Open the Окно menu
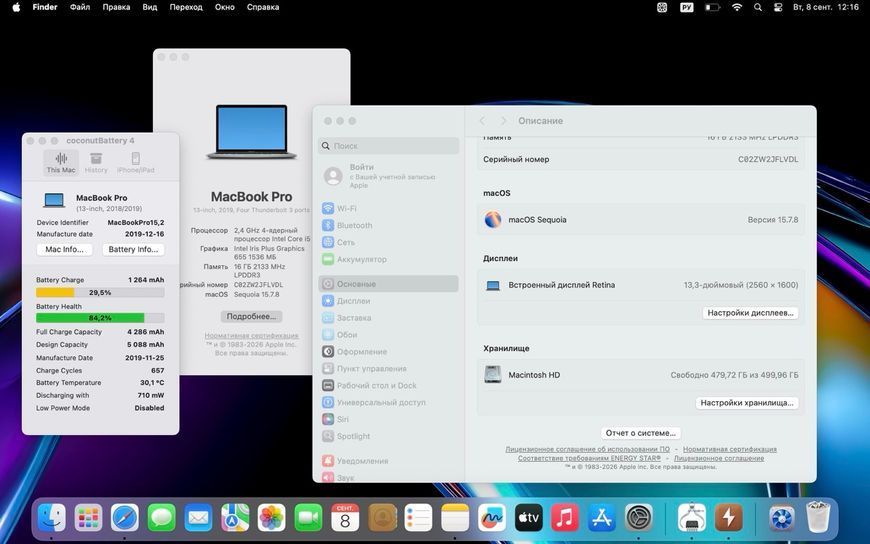This screenshot has height=544, width=870. (225, 7)
